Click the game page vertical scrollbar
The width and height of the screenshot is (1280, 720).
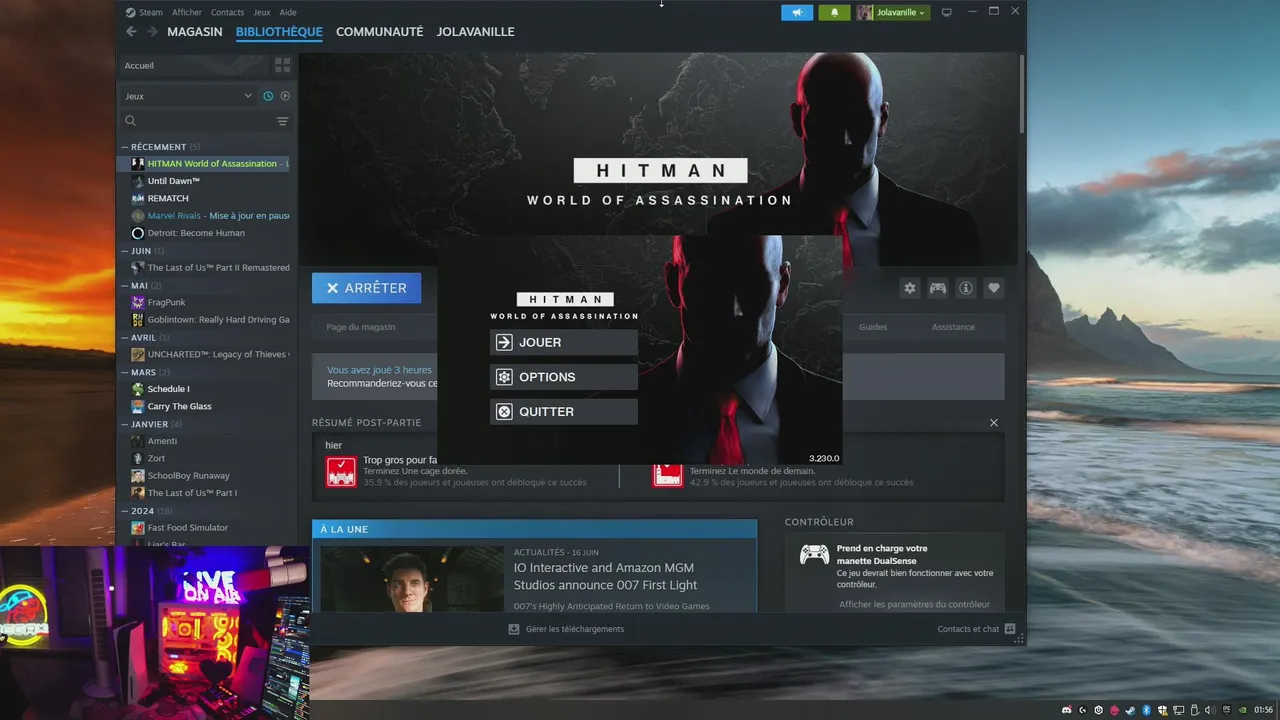coord(1021,92)
